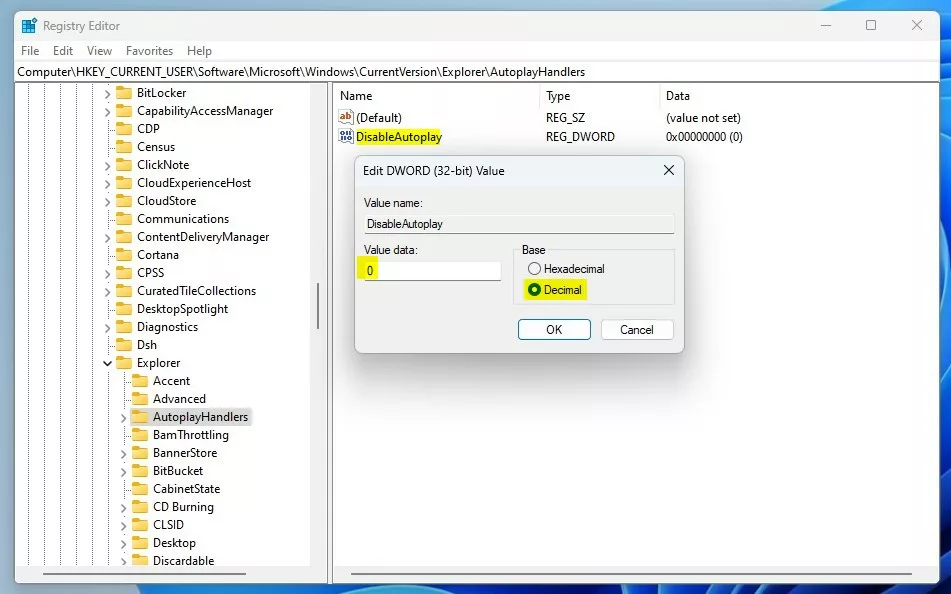Expand the AutoplayHandlers key
The image size is (951, 594).
(x=124, y=417)
